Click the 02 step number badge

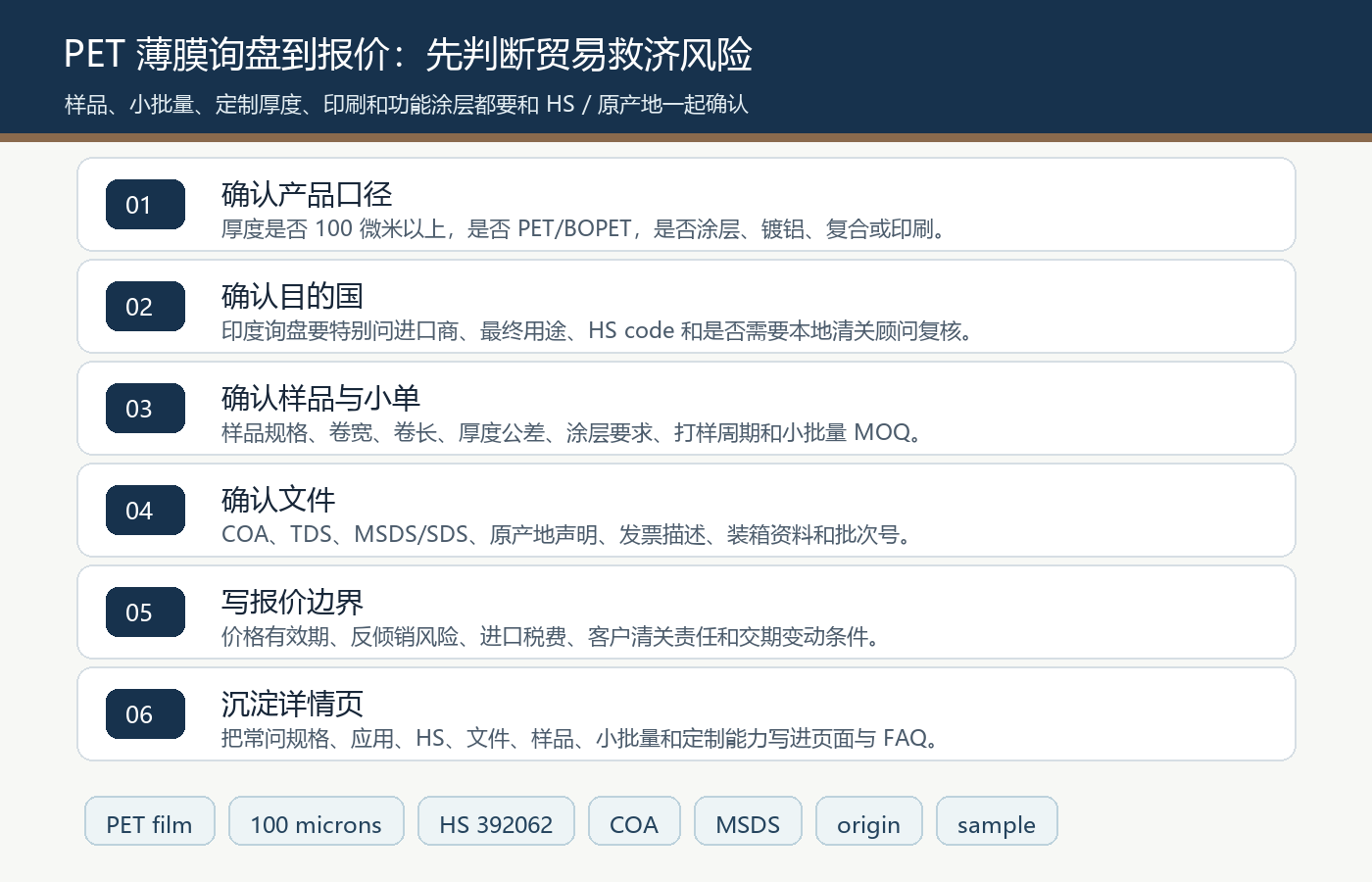[x=145, y=306]
